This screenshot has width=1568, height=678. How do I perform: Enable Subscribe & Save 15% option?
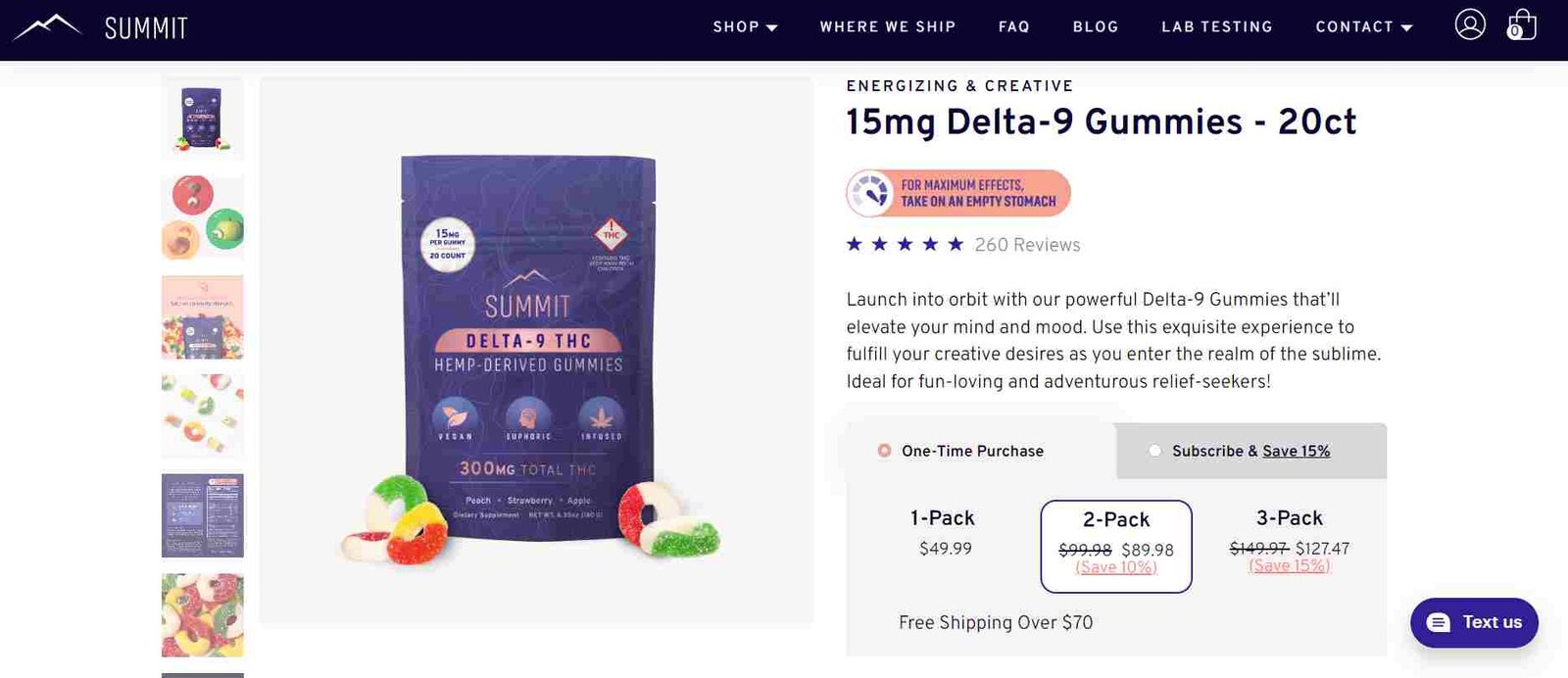click(x=1154, y=451)
